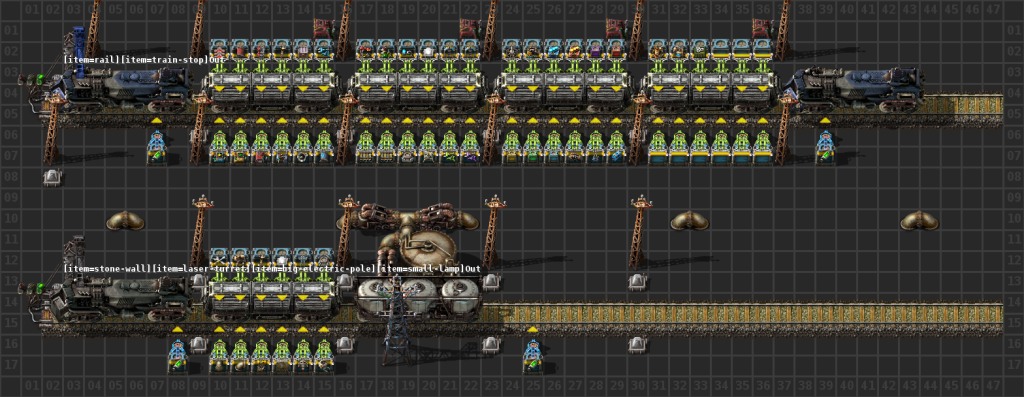Click the red entity above column 29 at the top
1024x397 pixels.
(616, 28)
